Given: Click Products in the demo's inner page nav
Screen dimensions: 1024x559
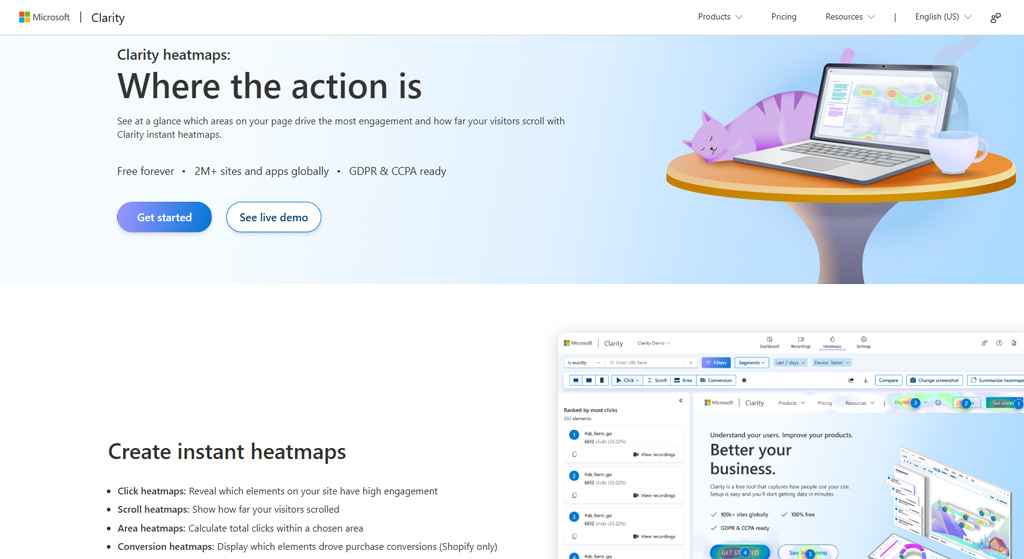Looking at the screenshot, I should click(x=792, y=403).
